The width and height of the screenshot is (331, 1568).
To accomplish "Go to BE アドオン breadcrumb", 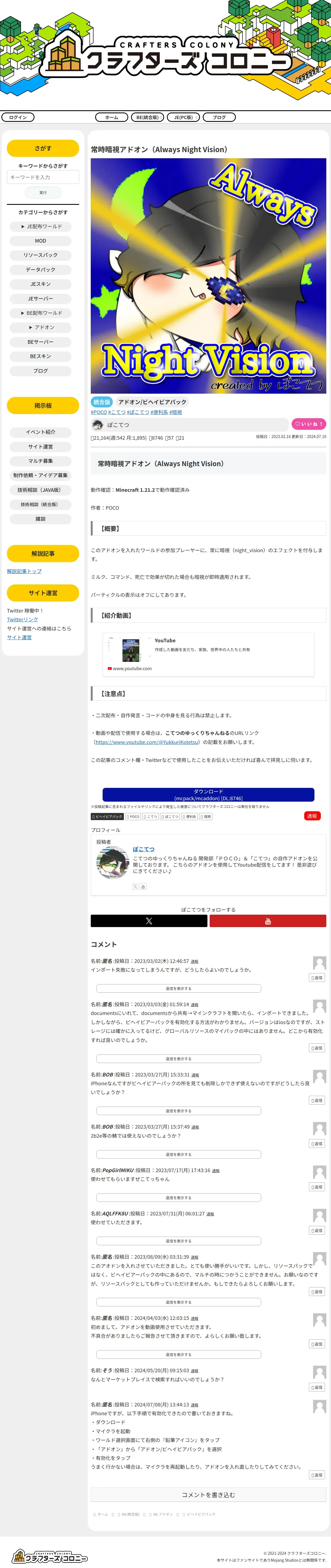I will coord(163,1515).
